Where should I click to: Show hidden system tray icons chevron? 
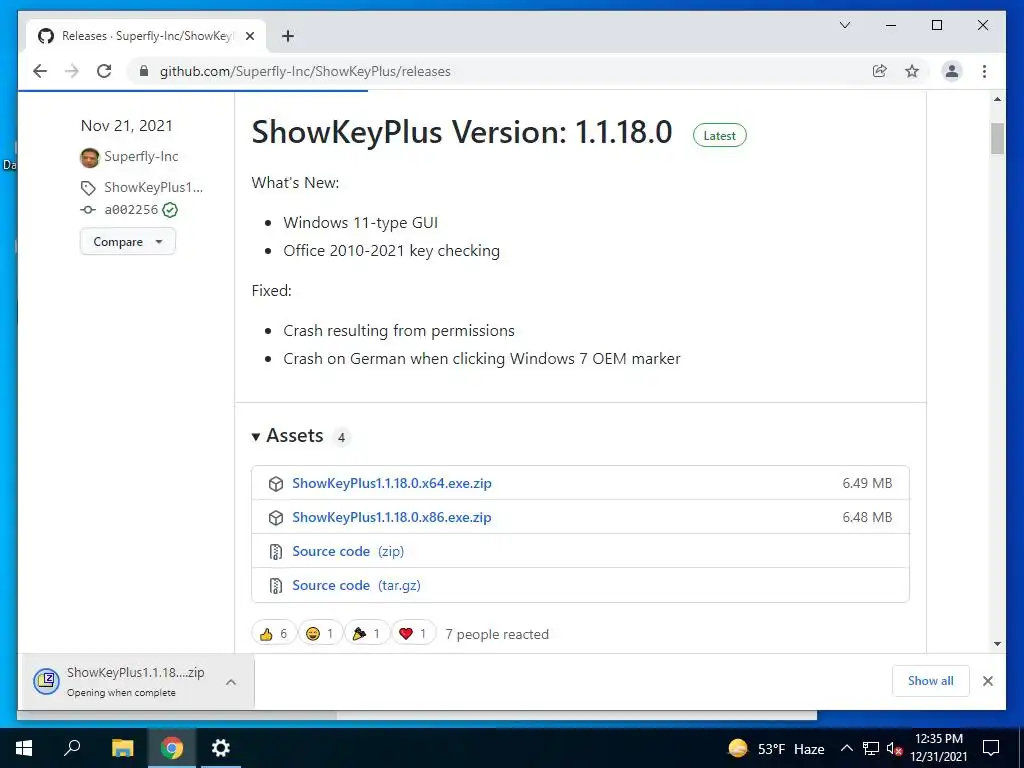[846, 748]
